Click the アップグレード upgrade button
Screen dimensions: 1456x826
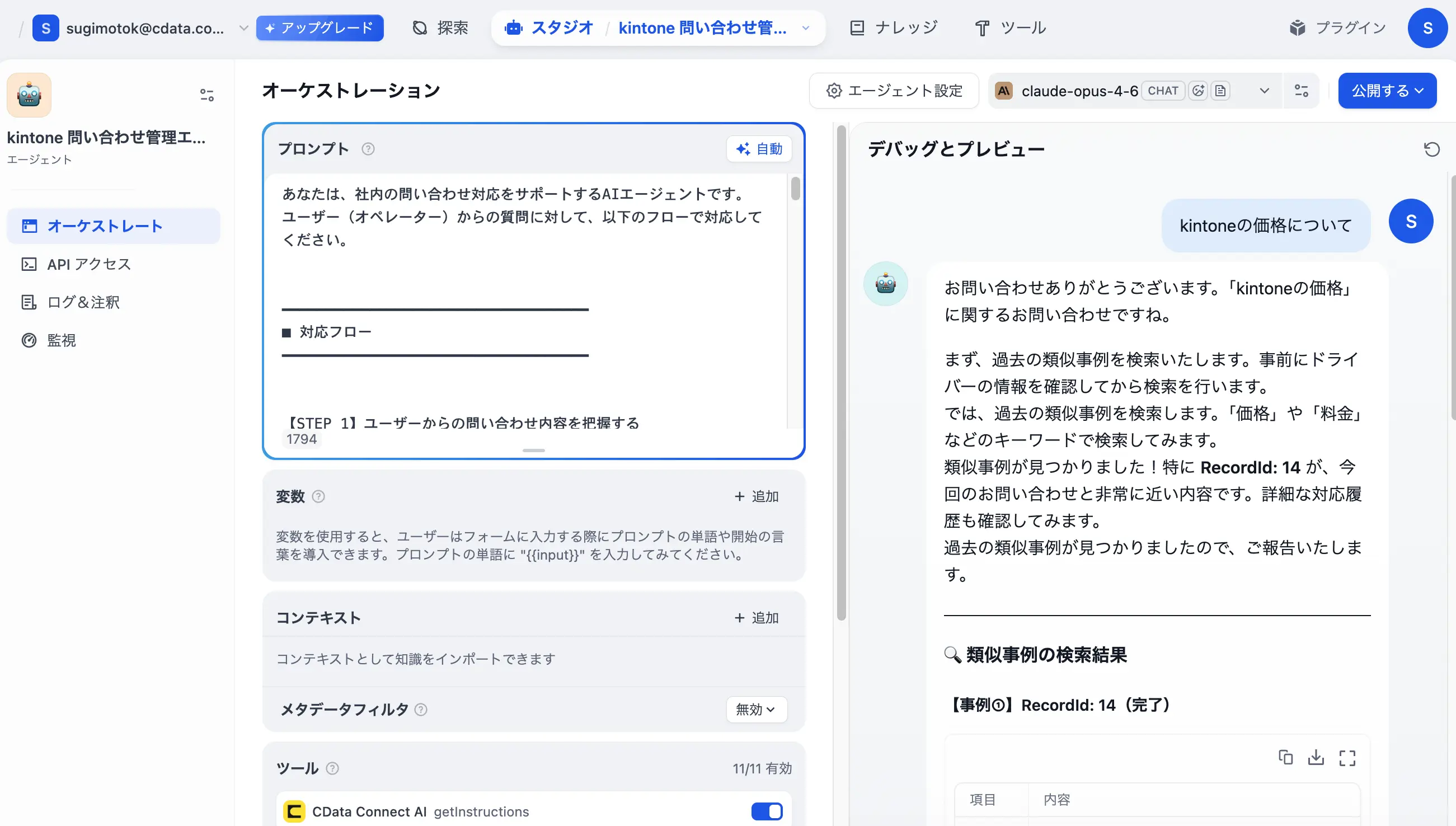click(x=320, y=28)
